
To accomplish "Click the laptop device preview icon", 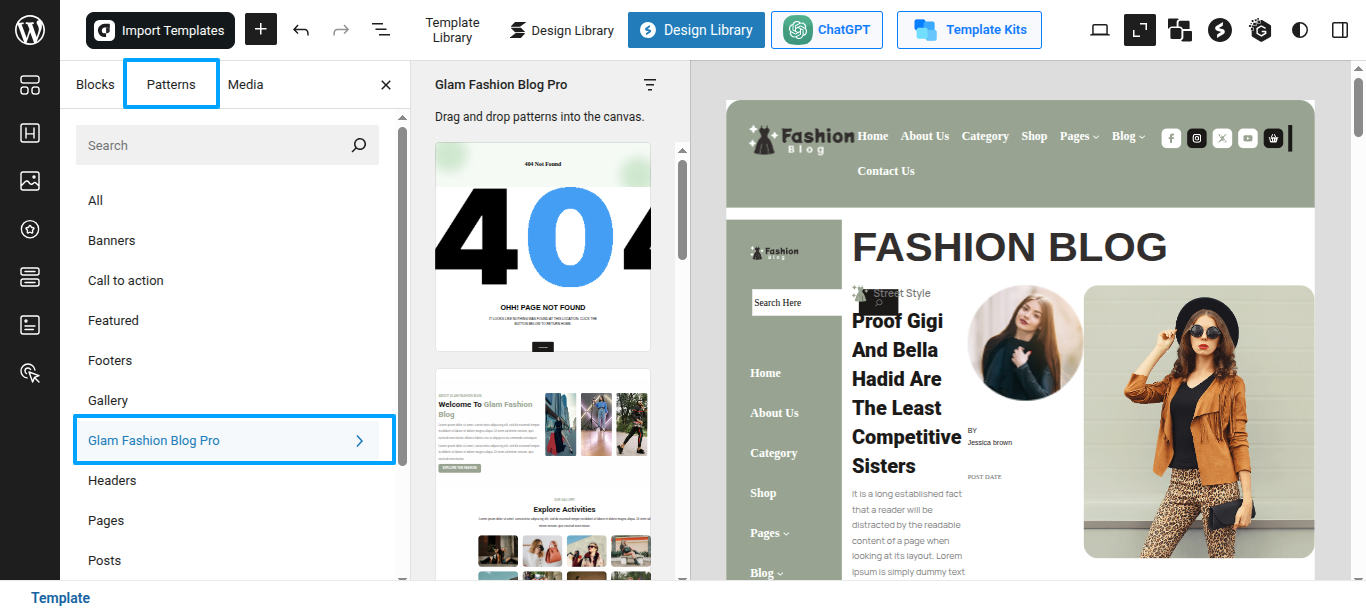I will click(x=1100, y=30).
